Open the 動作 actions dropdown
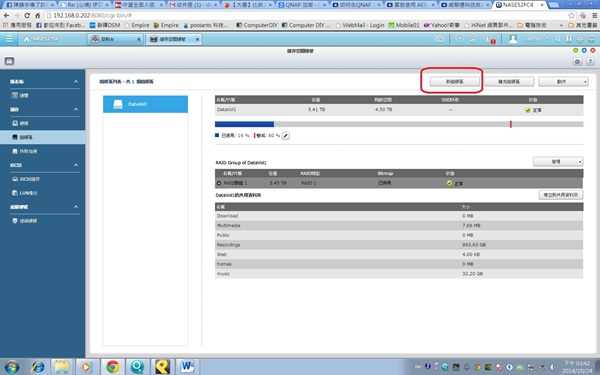600x375 pixels. (563, 82)
